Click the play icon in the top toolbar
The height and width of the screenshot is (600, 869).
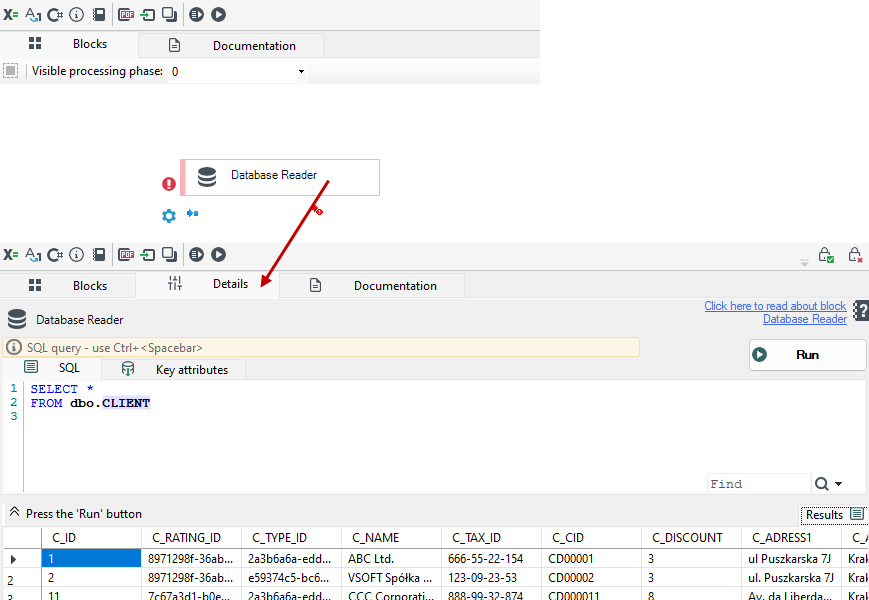(x=218, y=15)
